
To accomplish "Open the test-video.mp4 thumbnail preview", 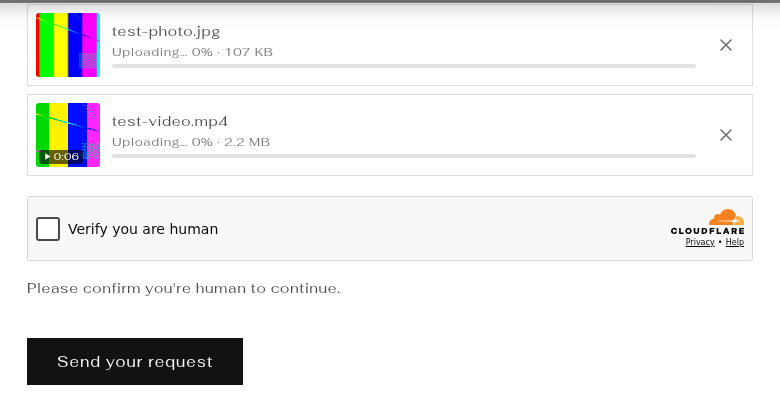I will 68,135.
